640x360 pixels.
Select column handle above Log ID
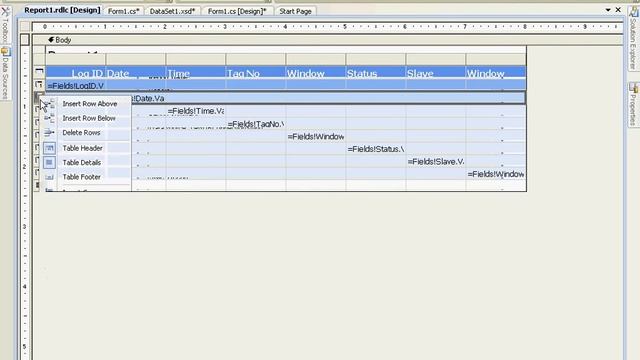[x=76, y=59]
